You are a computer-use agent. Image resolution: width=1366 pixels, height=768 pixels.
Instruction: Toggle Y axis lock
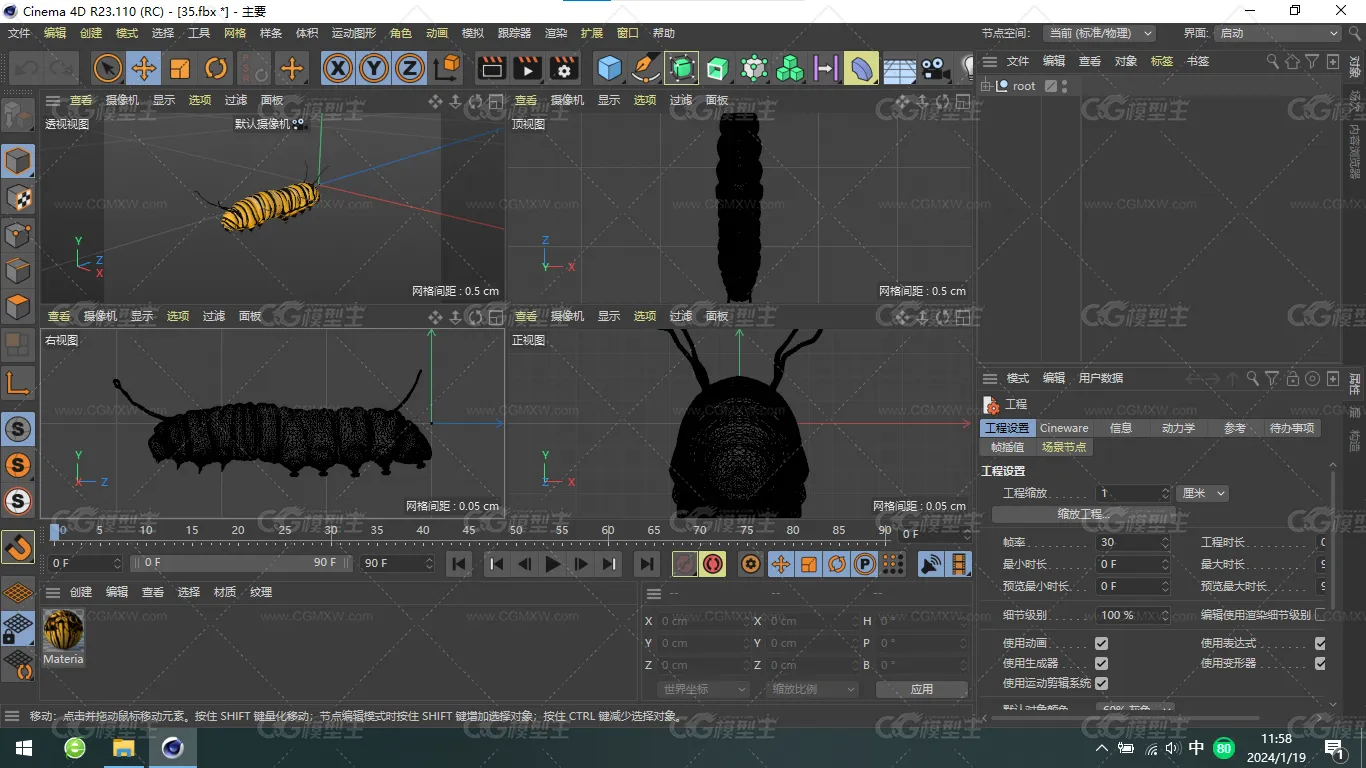point(374,68)
